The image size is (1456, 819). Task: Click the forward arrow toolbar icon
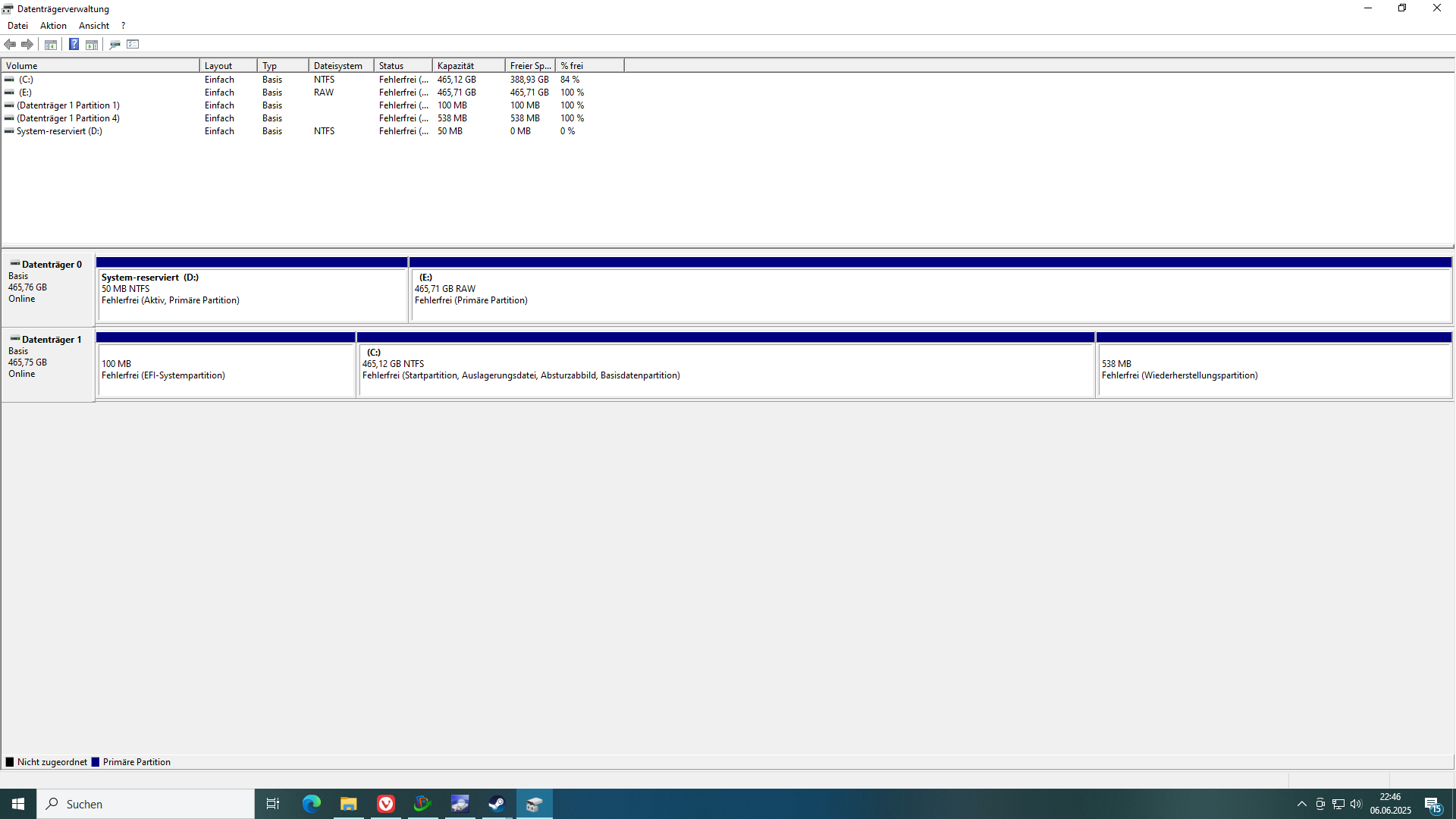point(27,45)
